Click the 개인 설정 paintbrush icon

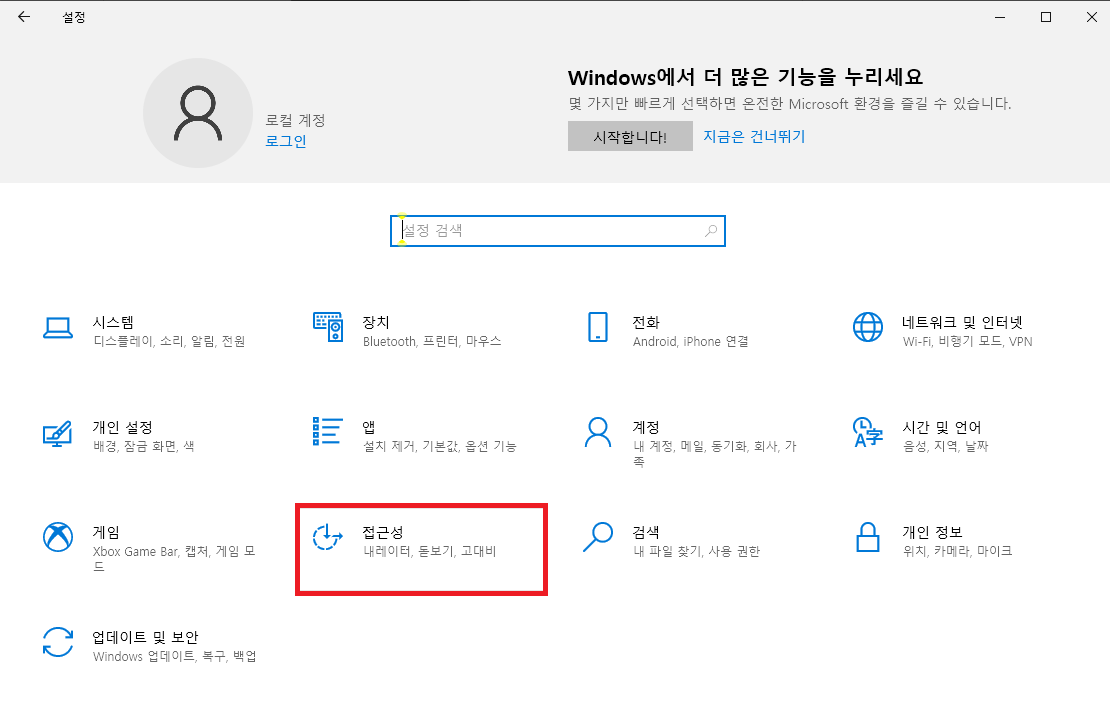point(58,433)
